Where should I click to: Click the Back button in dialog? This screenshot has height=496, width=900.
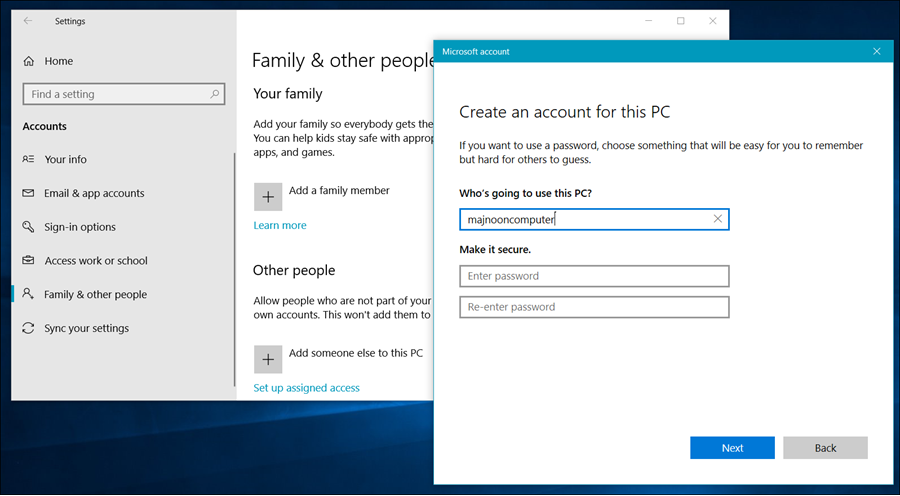(x=825, y=448)
